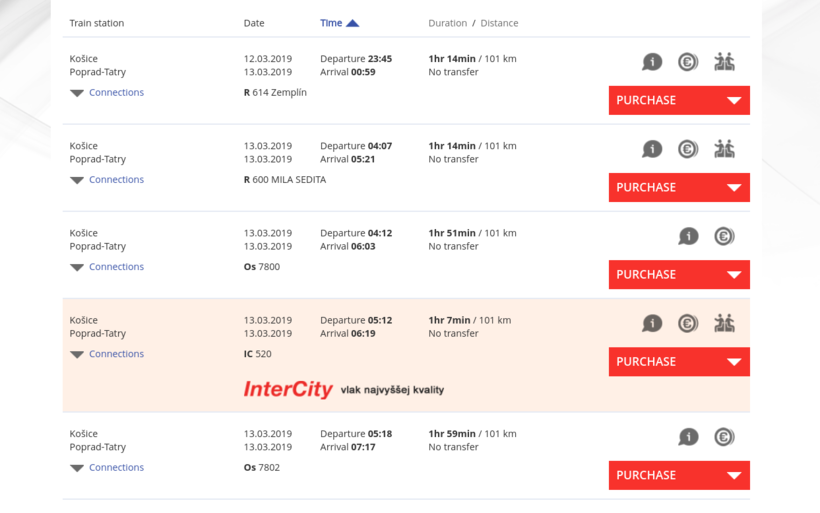
Task: Click the InterCity logo banner
Action: click(x=344, y=390)
